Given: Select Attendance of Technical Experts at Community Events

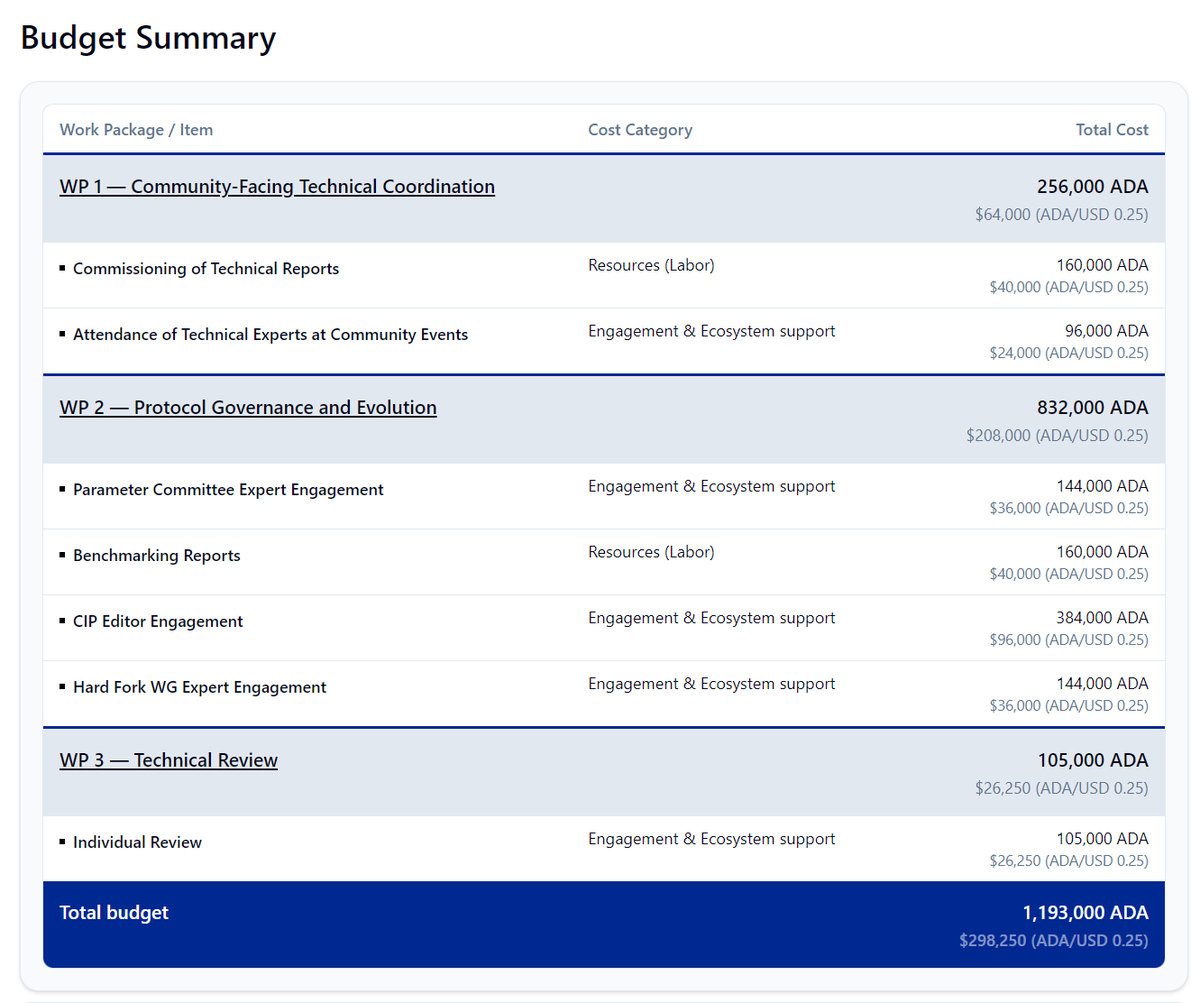Looking at the screenshot, I should pyautogui.click(x=270, y=335).
